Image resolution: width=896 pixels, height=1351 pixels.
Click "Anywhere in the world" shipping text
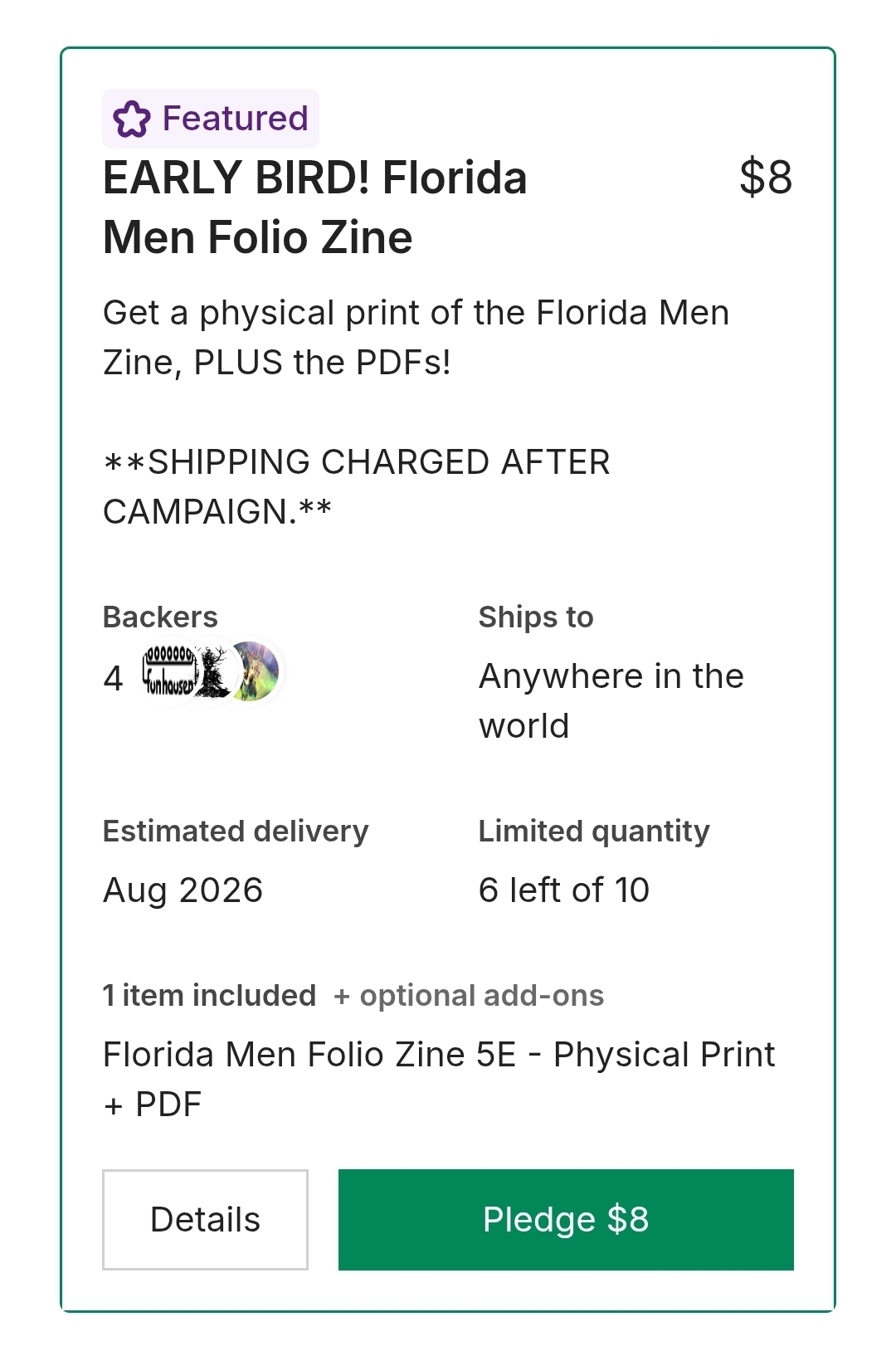point(611,700)
